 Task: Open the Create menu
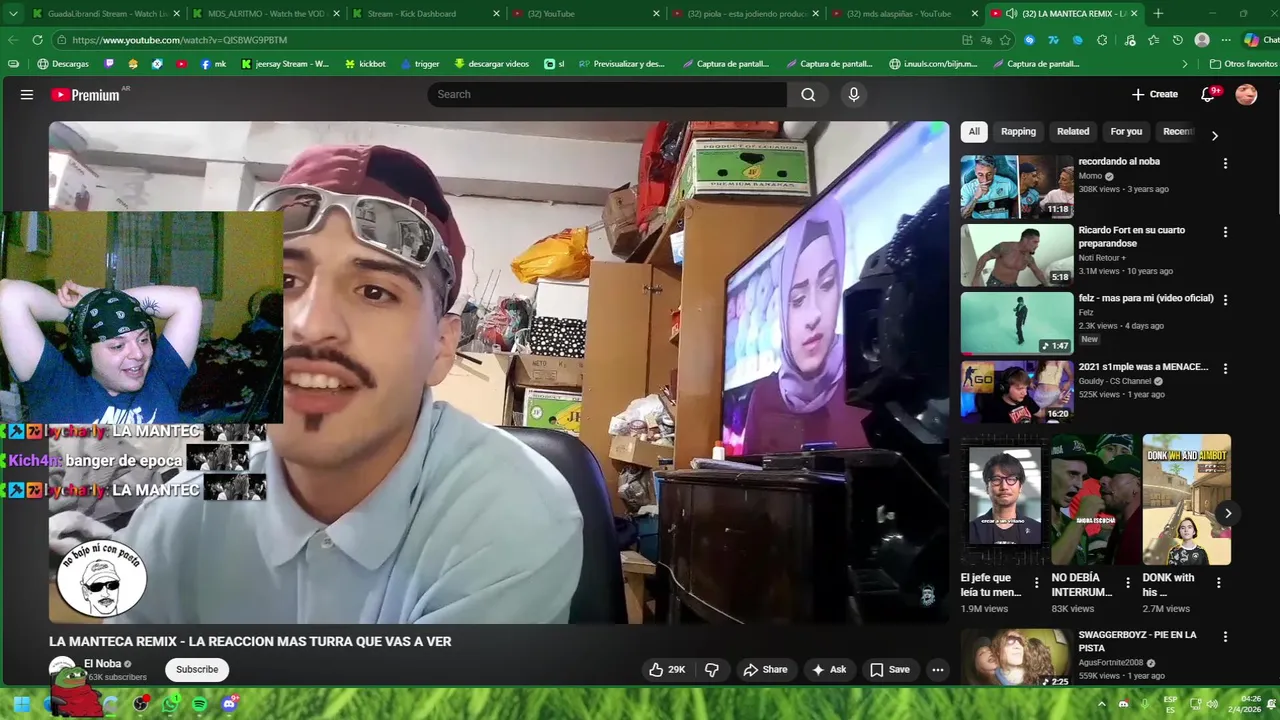click(1155, 94)
